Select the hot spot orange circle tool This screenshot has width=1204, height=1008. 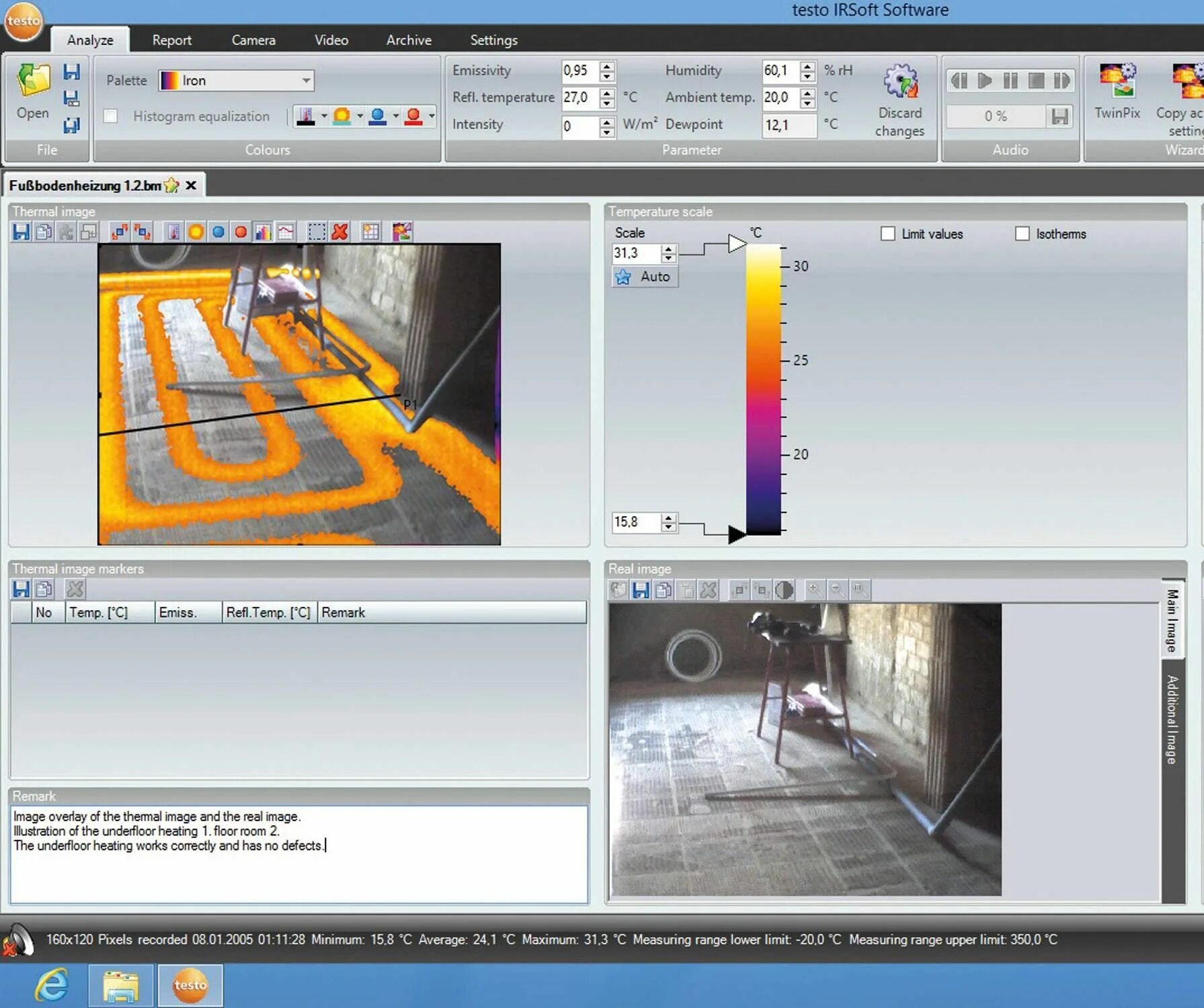pos(196,233)
